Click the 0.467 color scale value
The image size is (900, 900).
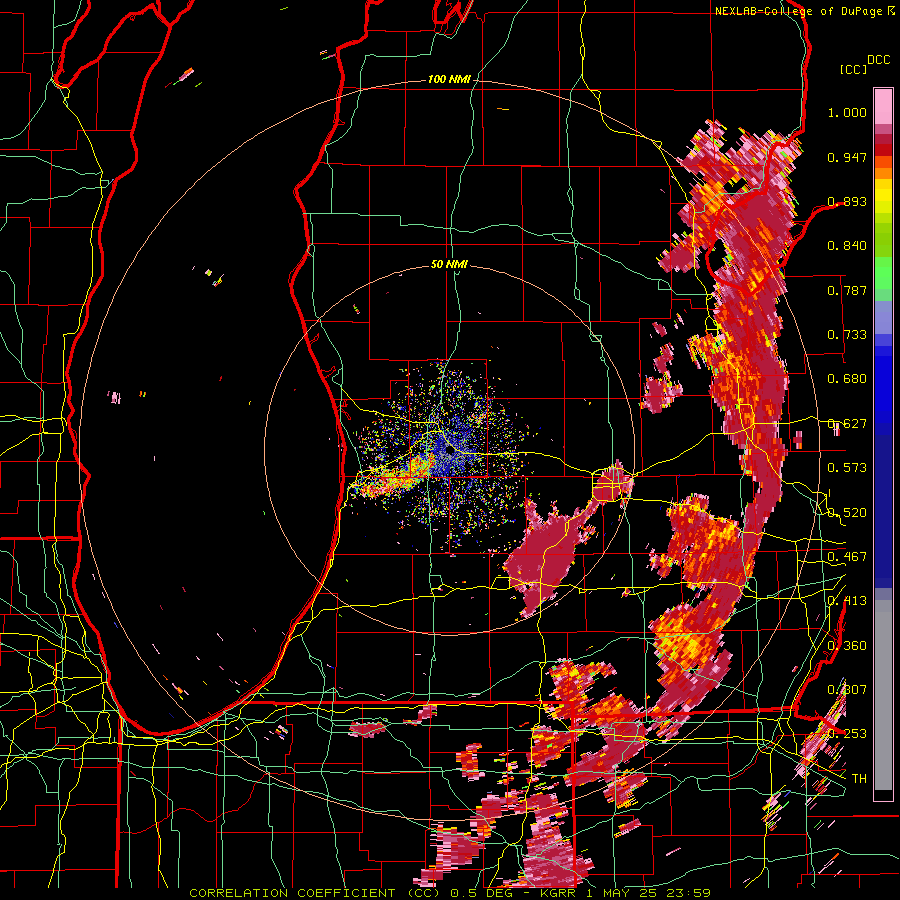click(x=847, y=557)
